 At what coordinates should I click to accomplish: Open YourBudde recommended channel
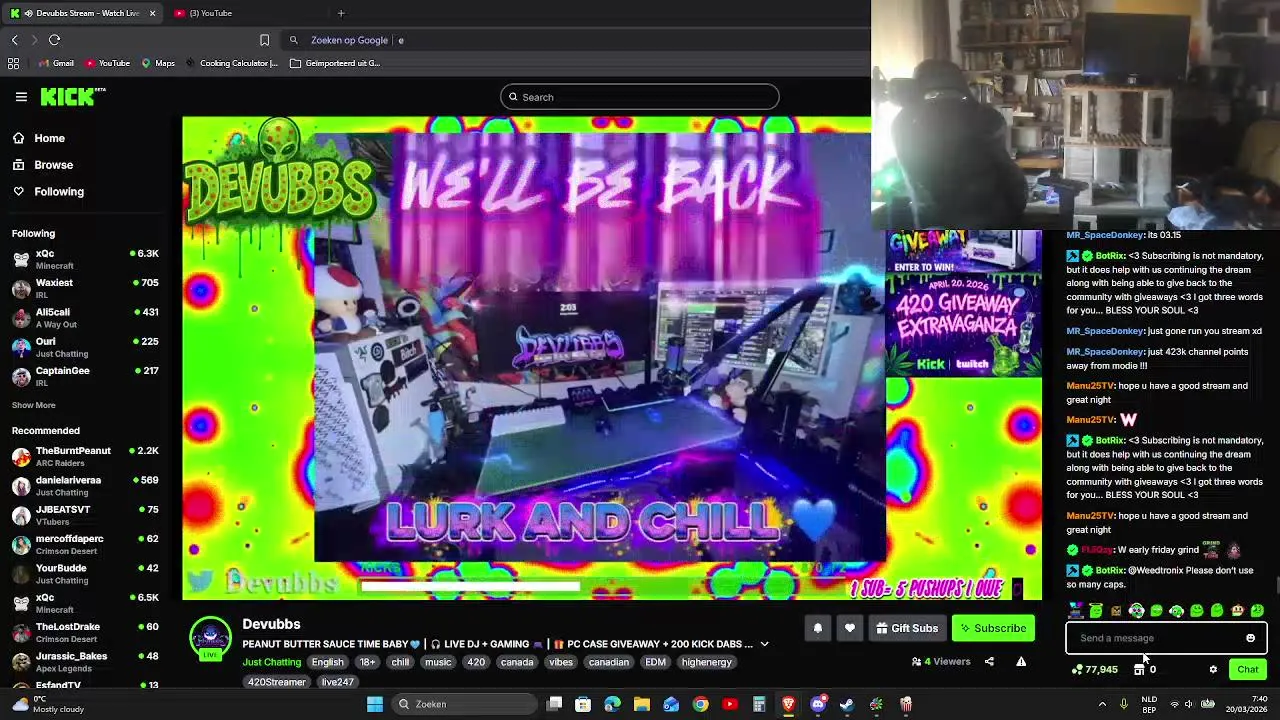click(85, 574)
